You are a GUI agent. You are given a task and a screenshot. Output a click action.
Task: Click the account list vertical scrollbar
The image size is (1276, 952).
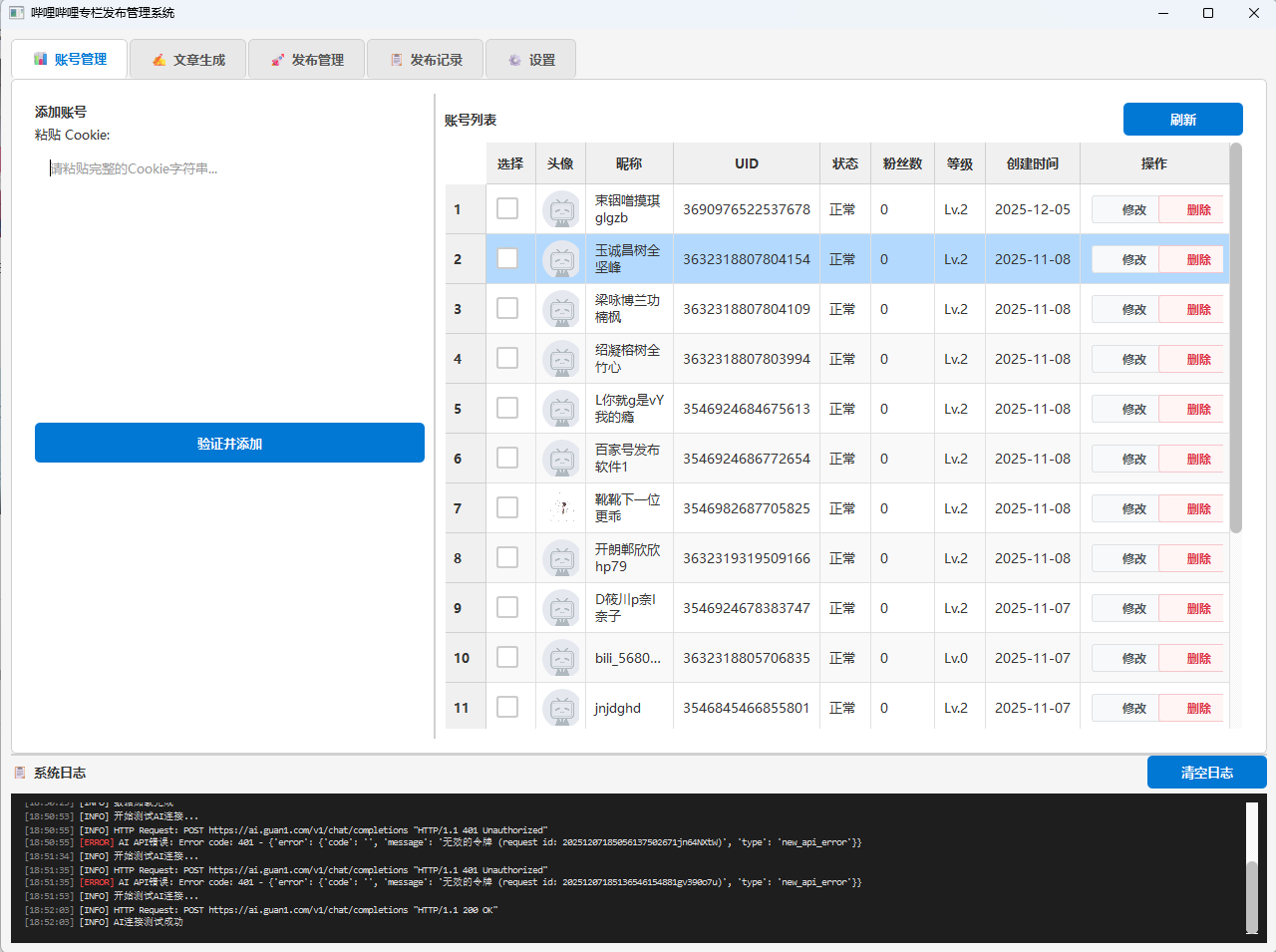1236,339
